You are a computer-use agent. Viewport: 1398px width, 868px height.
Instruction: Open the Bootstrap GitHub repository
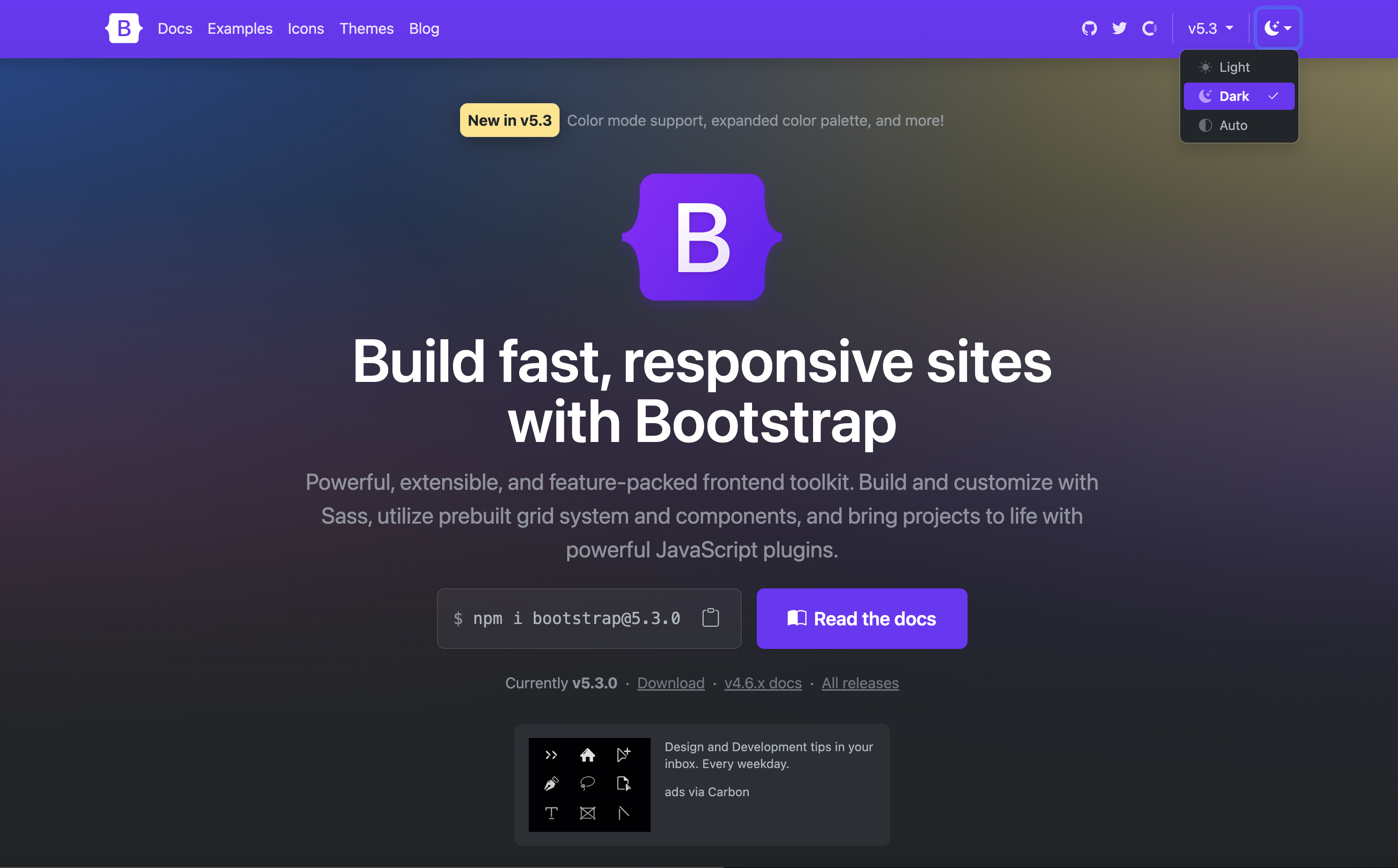(1089, 28)
